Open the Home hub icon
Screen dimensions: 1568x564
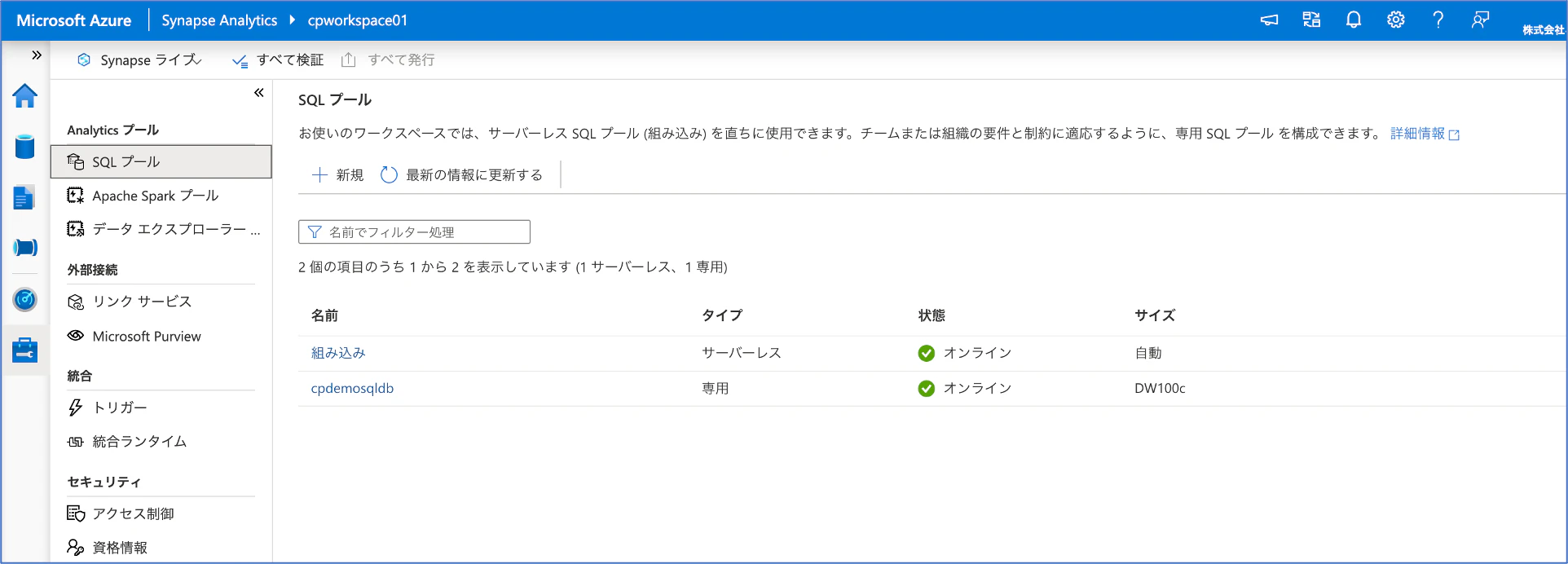[x=25, y=96]
